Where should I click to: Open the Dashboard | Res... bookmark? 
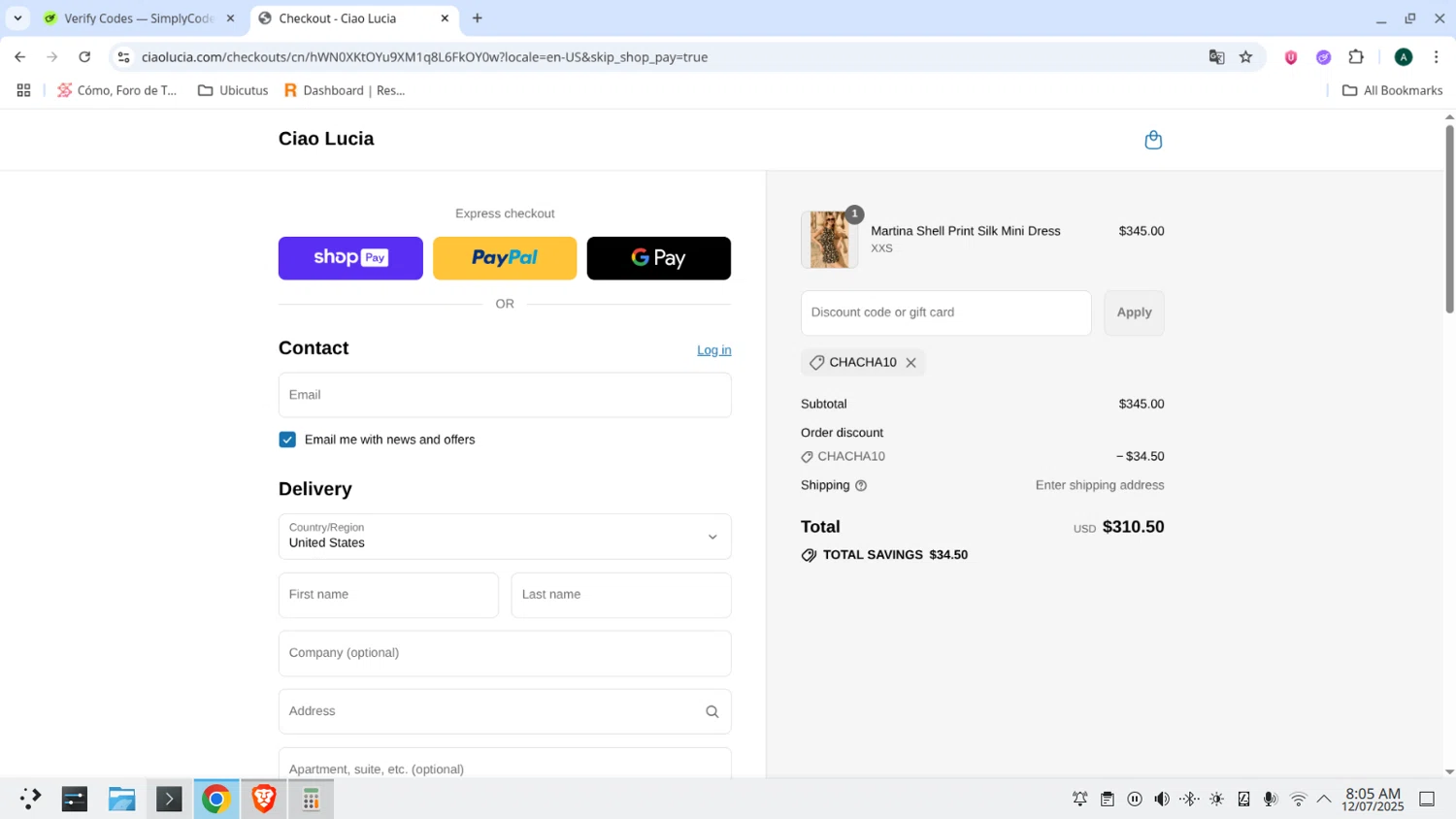[345, 90]
